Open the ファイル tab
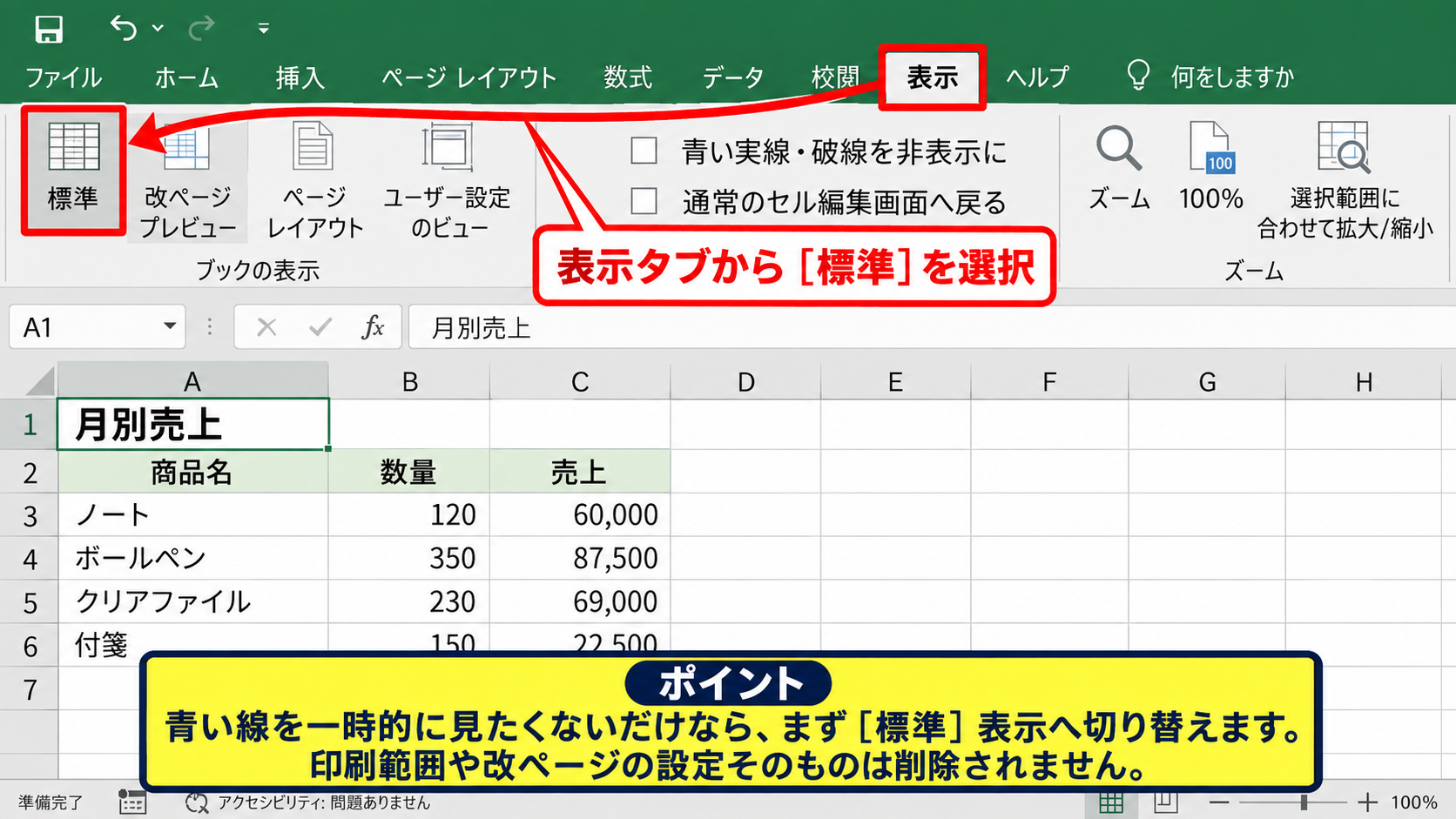 [x=64, y=77]
